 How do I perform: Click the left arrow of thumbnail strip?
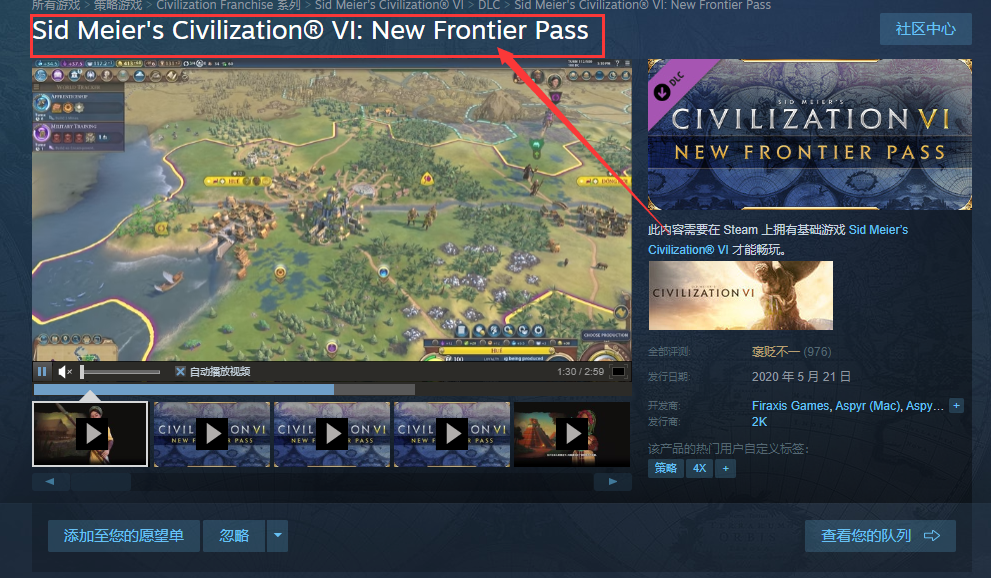pyautogui.click(x=50, y=481)
